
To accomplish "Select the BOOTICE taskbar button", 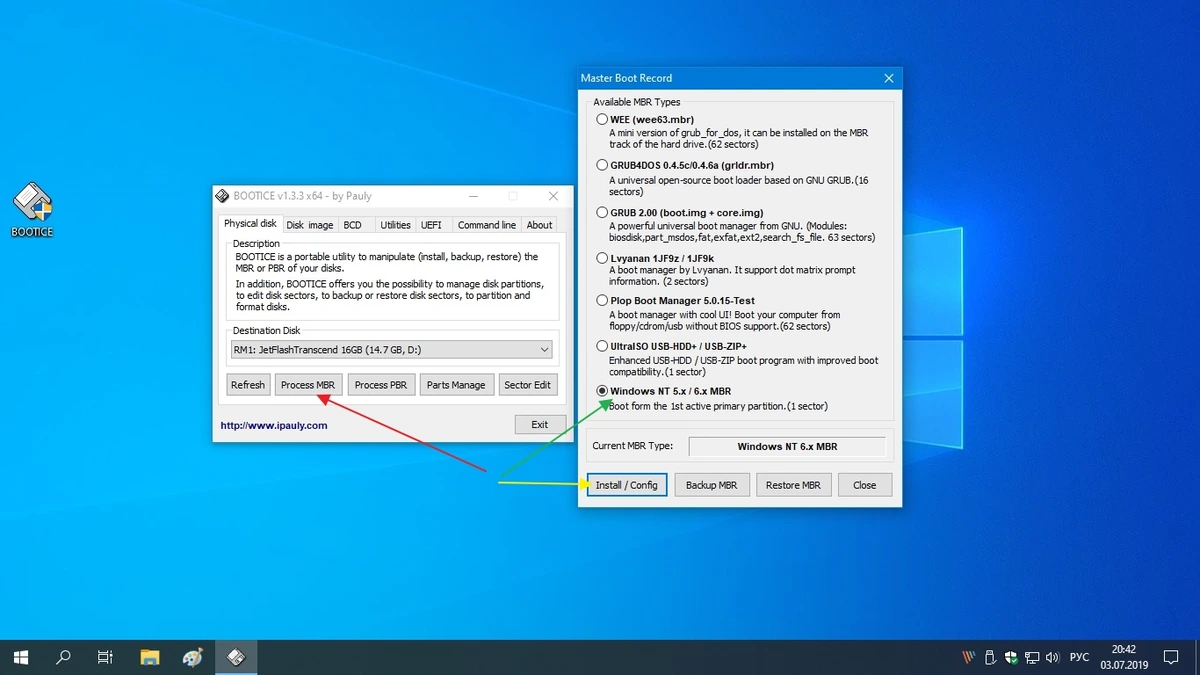I will pyautogui.click(x=237, y=657).
